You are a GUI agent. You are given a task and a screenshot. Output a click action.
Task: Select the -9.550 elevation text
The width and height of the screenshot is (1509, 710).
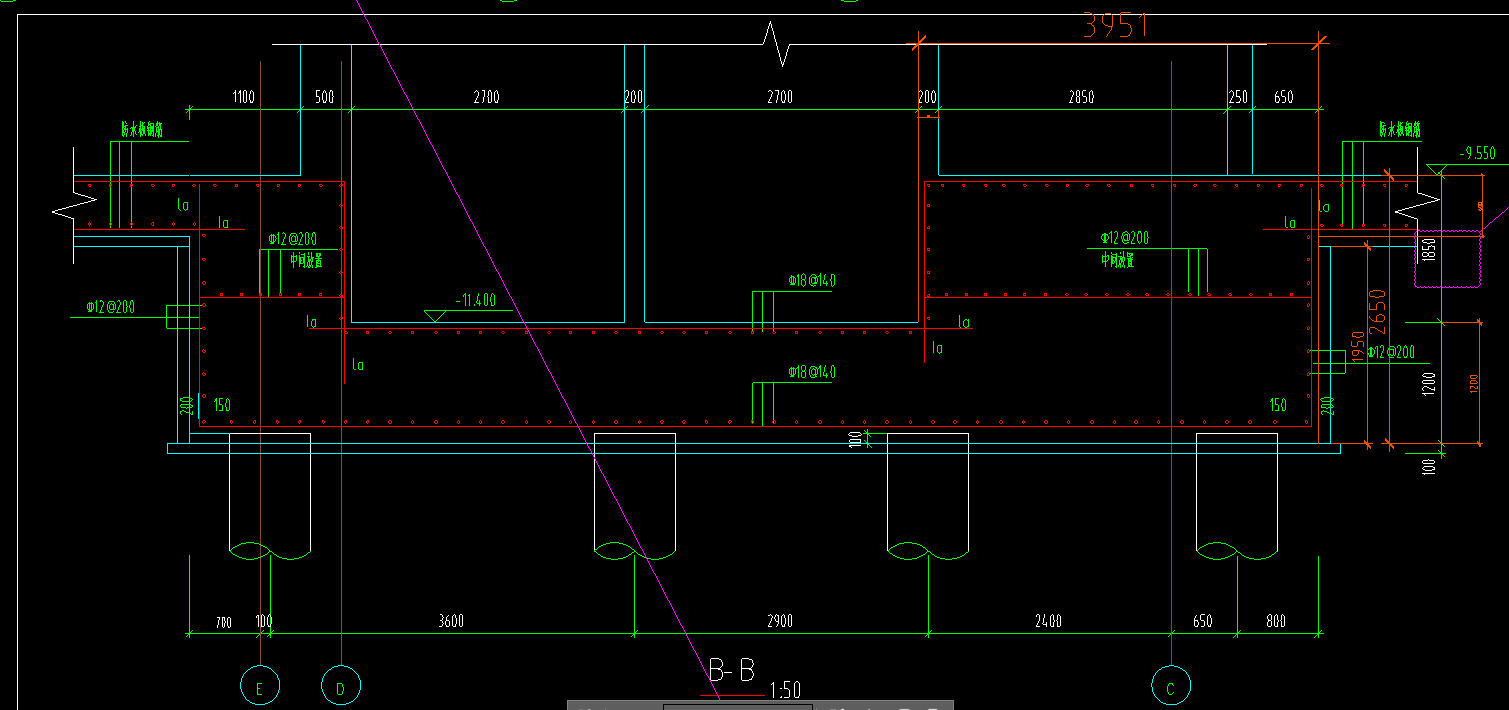1476,153
